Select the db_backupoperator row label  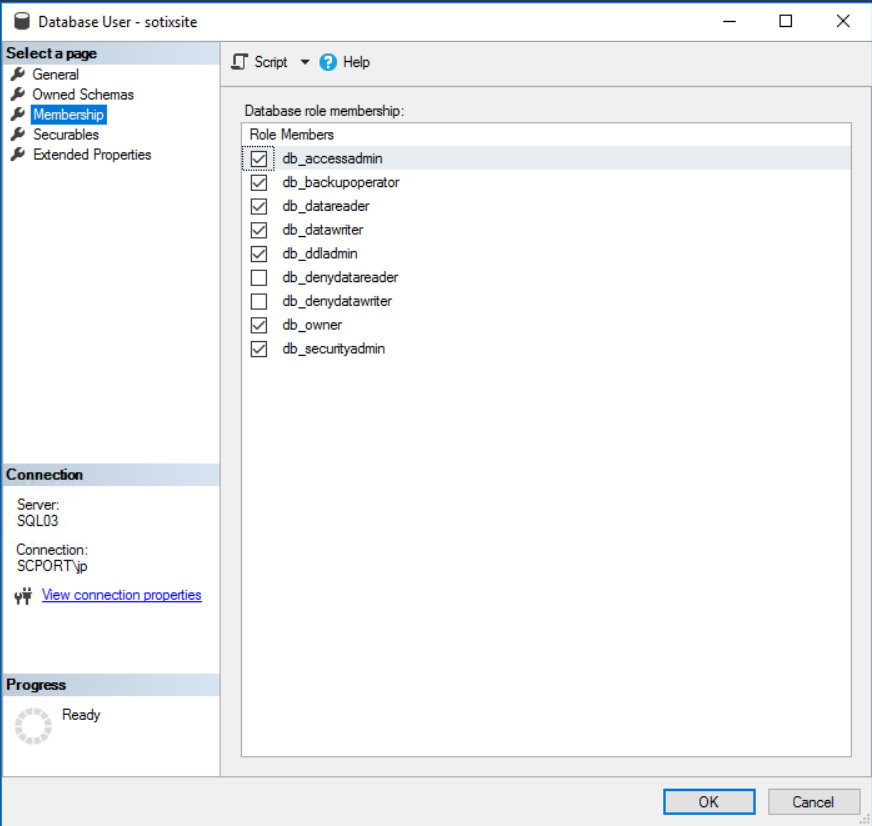[x=340, y=183]
